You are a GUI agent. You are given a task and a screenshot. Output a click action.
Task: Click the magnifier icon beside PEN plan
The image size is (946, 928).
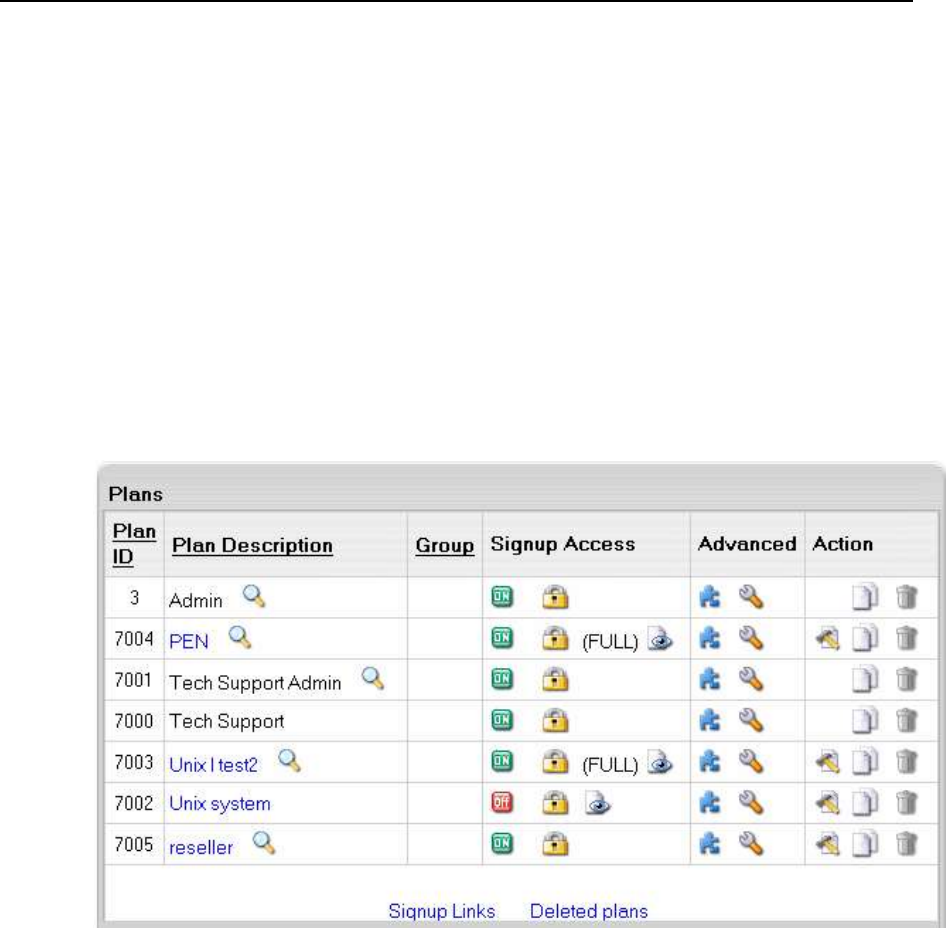(240, 638)
